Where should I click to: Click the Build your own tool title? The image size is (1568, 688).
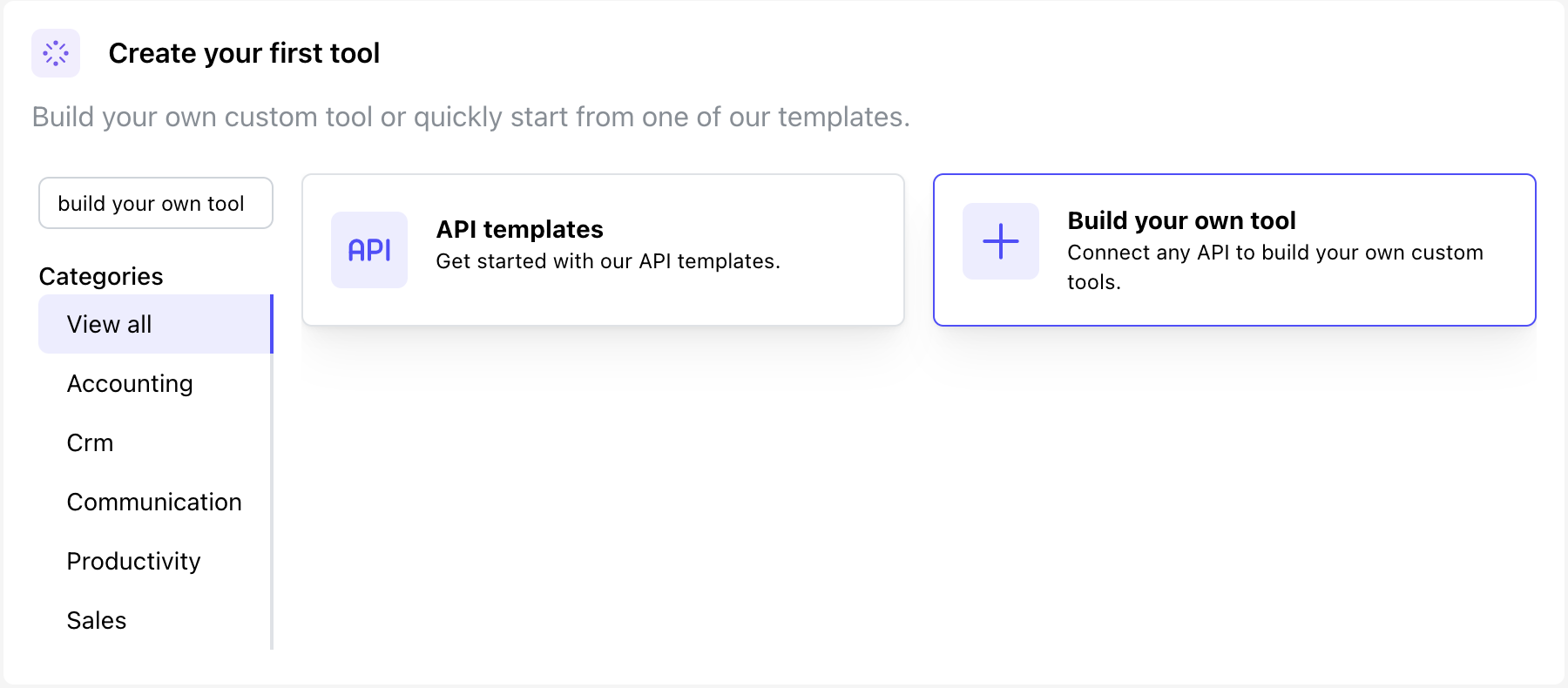tap(1181, 220)
